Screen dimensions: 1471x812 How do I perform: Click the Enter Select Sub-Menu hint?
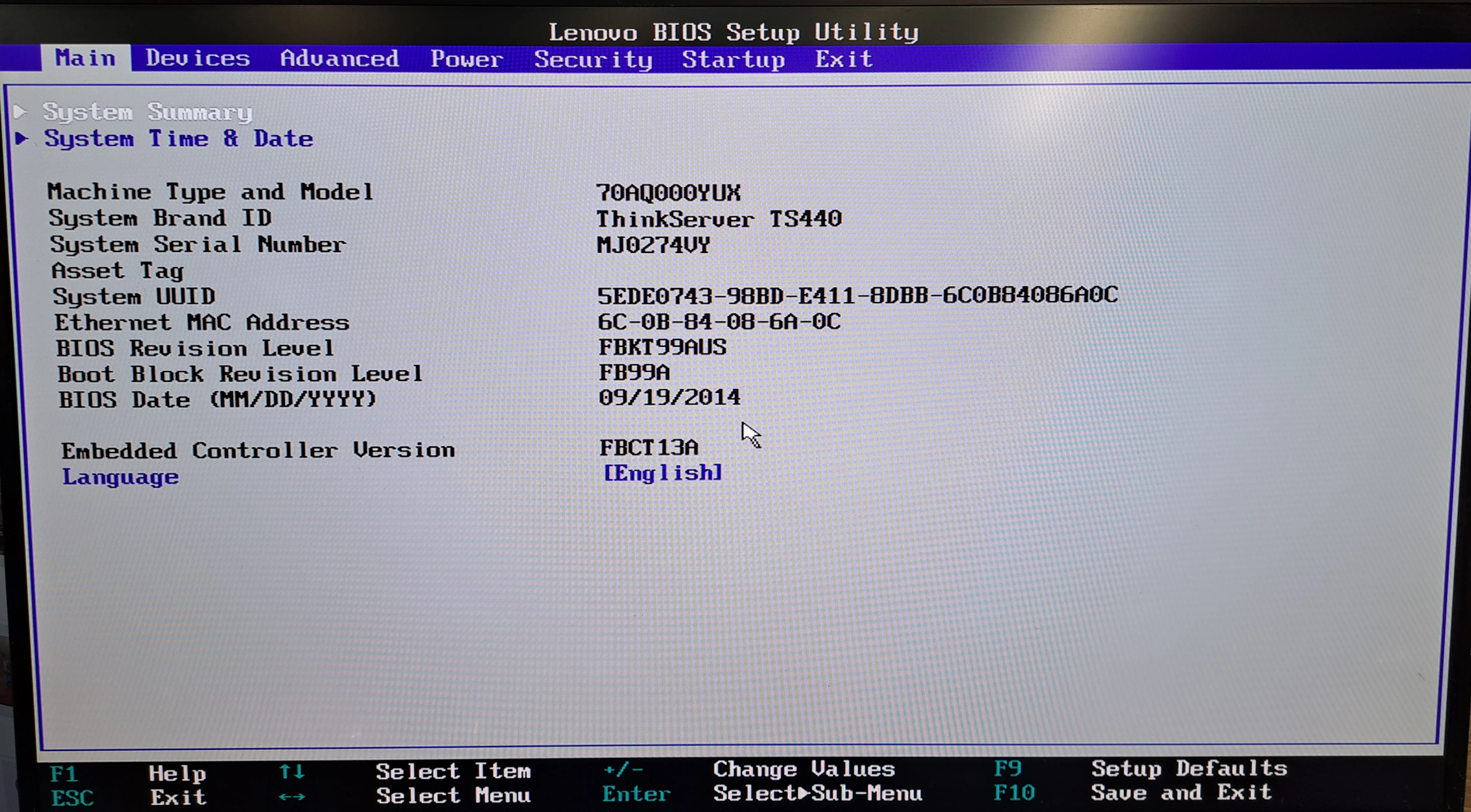click(762, 794)
